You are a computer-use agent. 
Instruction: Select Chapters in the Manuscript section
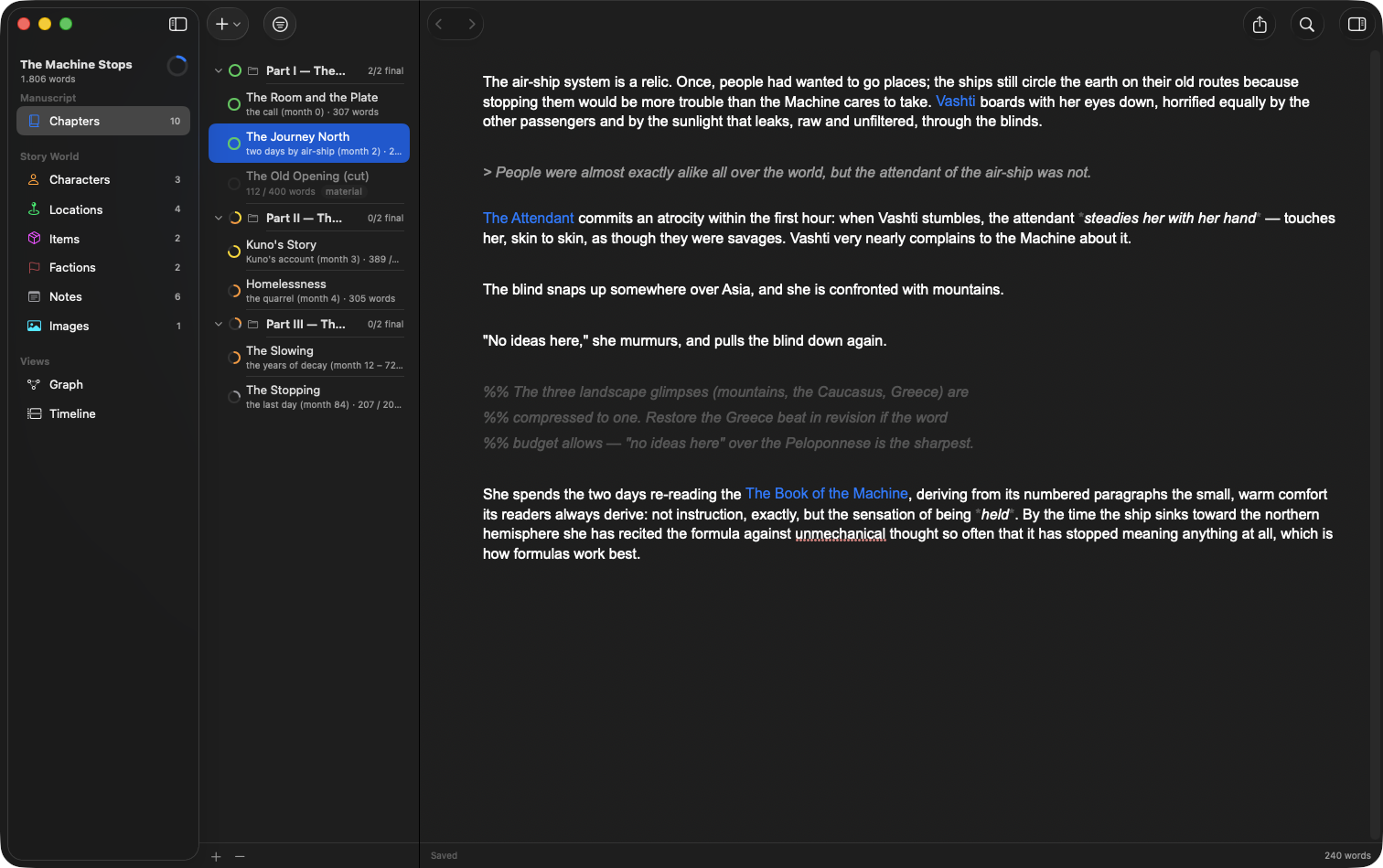(103, 121)
